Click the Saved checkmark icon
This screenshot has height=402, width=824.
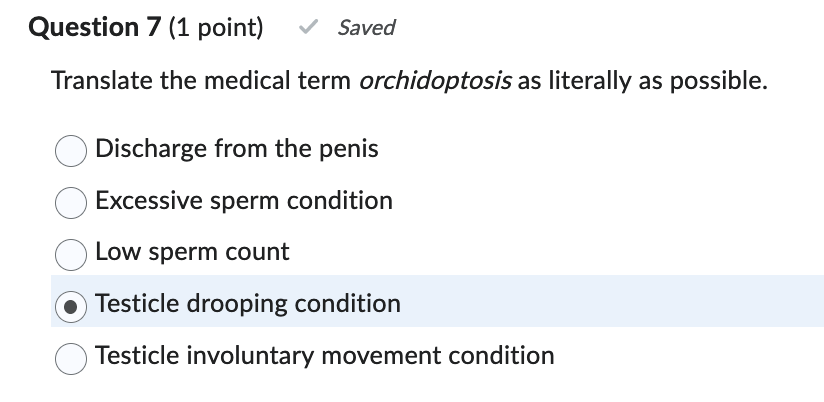point(311,28)
